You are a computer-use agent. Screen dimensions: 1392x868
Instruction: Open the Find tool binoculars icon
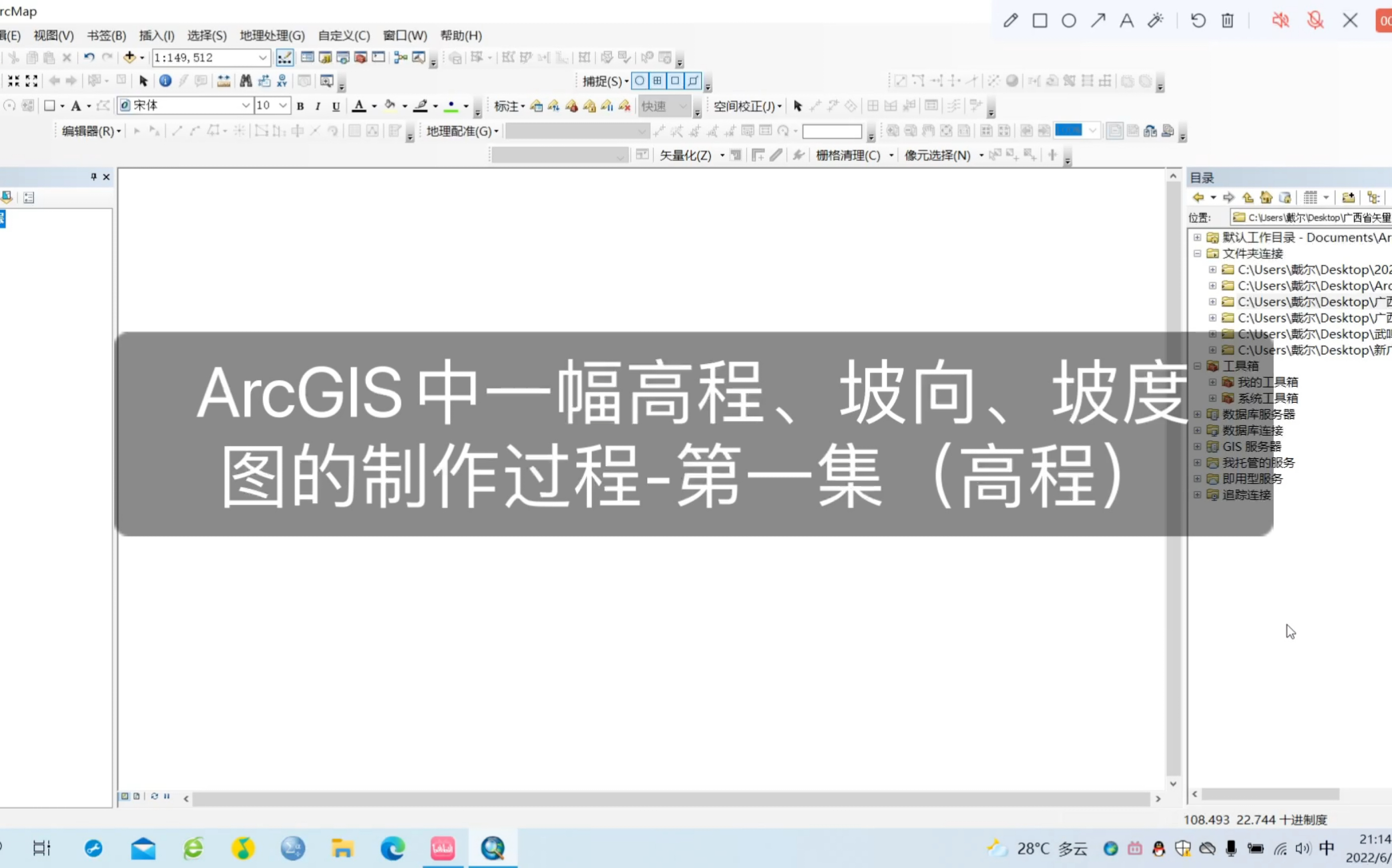(x=246, y=81)
